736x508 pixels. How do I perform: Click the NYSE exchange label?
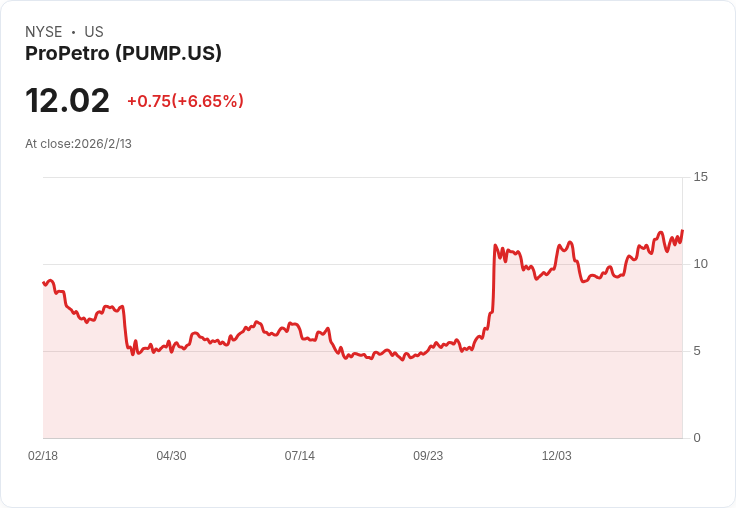click(44, 32)
